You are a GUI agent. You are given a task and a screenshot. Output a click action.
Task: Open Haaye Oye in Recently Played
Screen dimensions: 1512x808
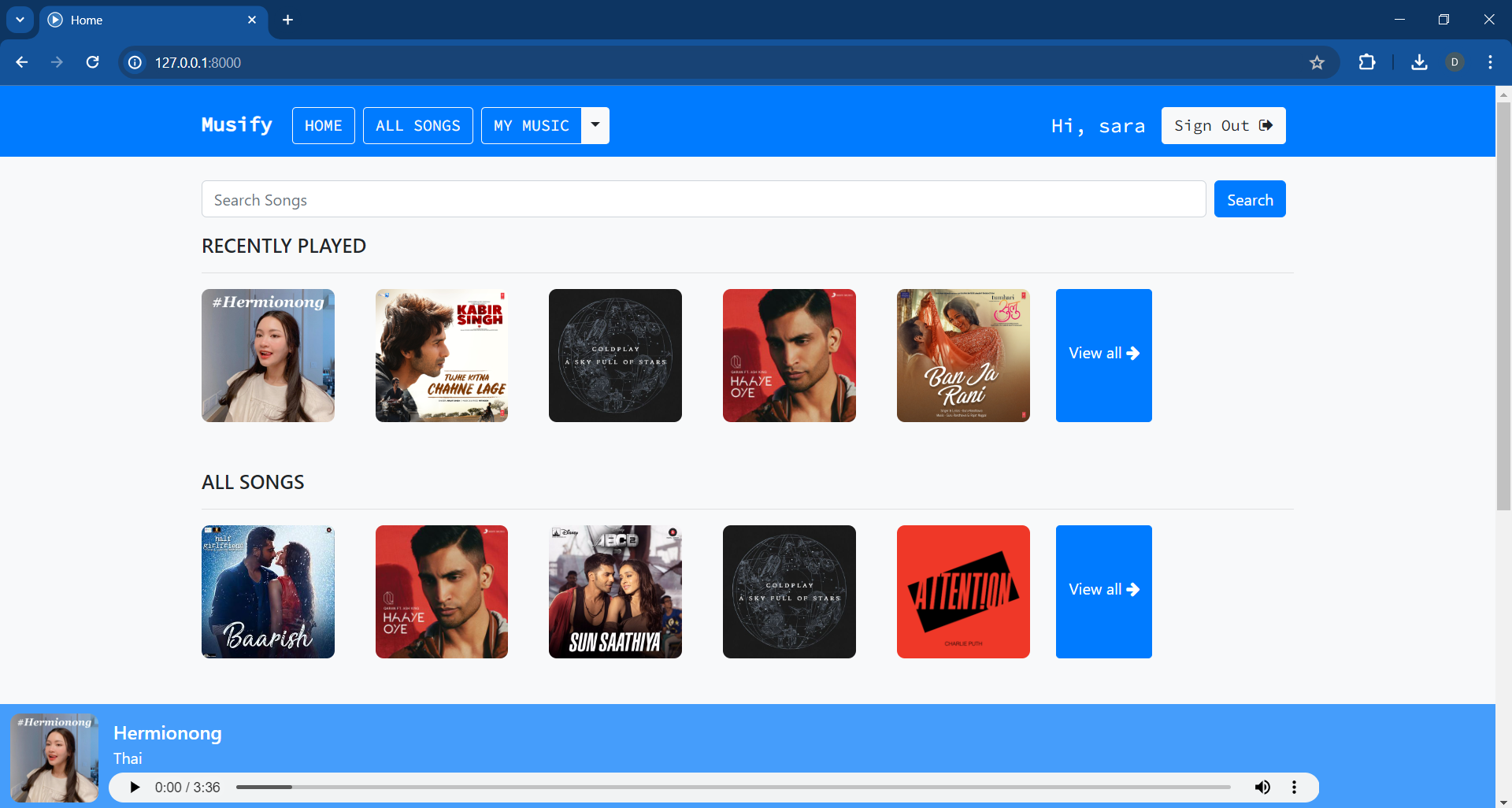pos(789,355)
